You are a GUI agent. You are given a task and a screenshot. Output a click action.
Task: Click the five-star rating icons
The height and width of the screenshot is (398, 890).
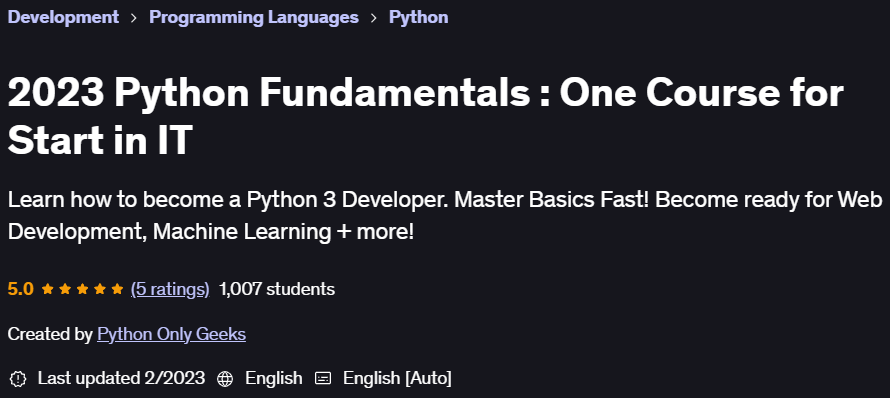tap(82, 289)
